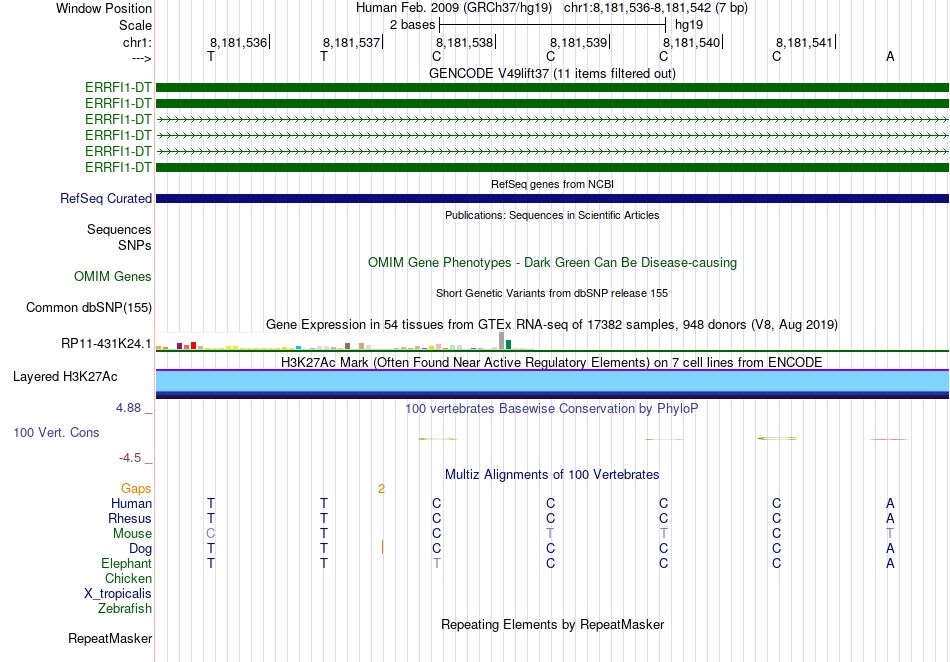Open the OMIM Gene Phenotypes track title
Viewport: 950px width, 662px height.
(552, 263)
